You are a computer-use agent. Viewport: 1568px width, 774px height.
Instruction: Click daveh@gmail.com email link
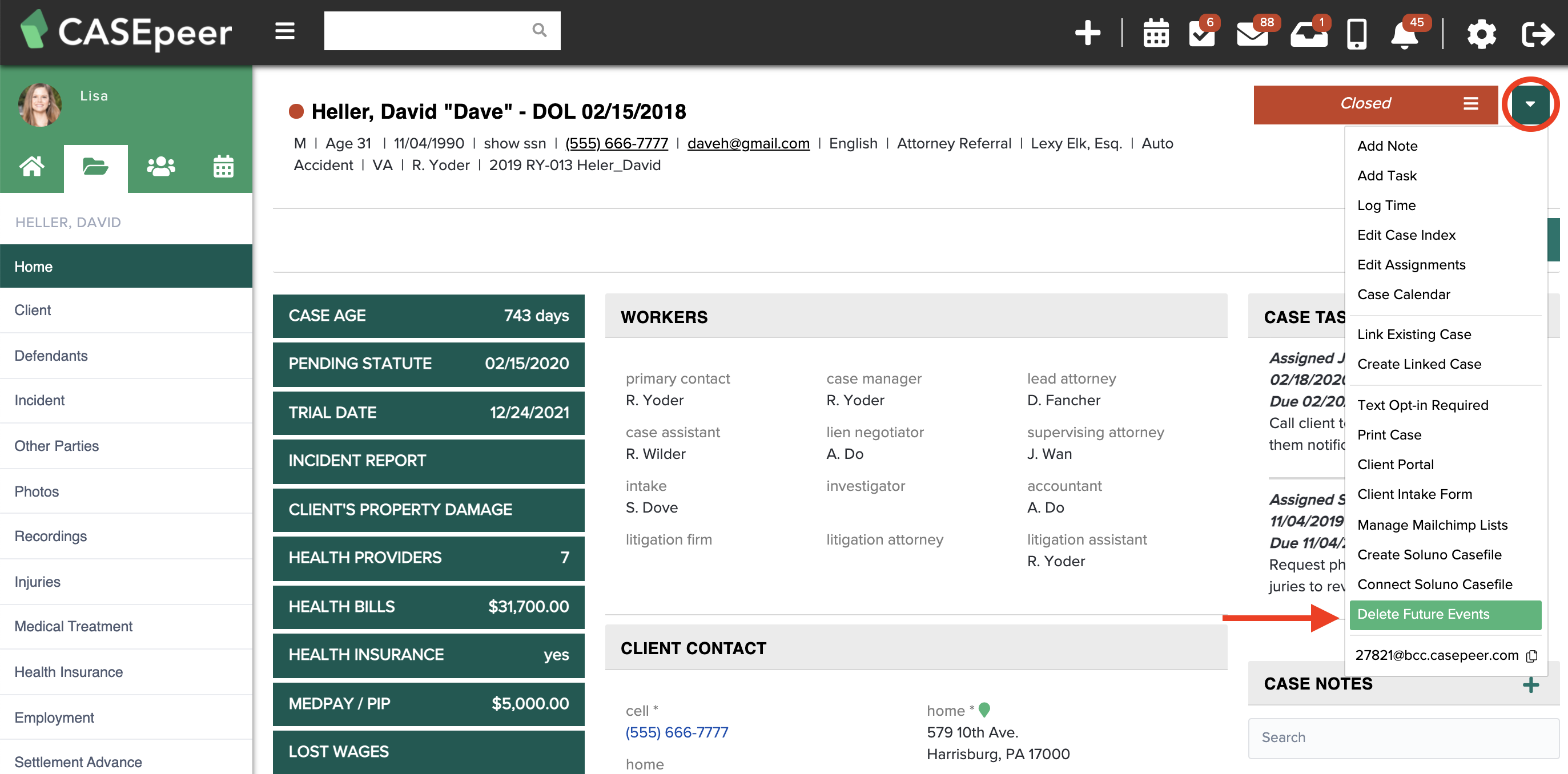(748, 144)
